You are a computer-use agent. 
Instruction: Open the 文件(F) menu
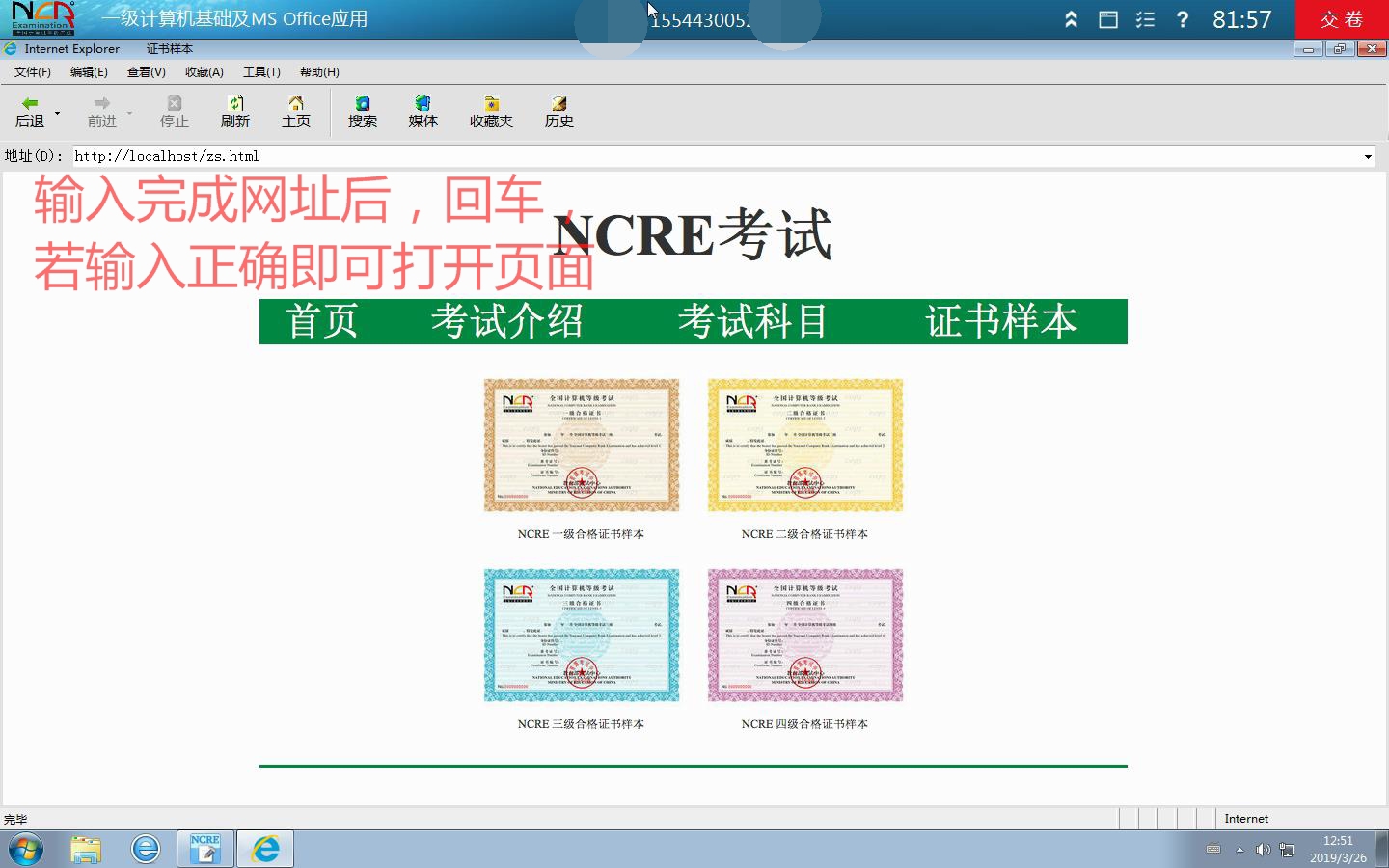coord(33,72)
